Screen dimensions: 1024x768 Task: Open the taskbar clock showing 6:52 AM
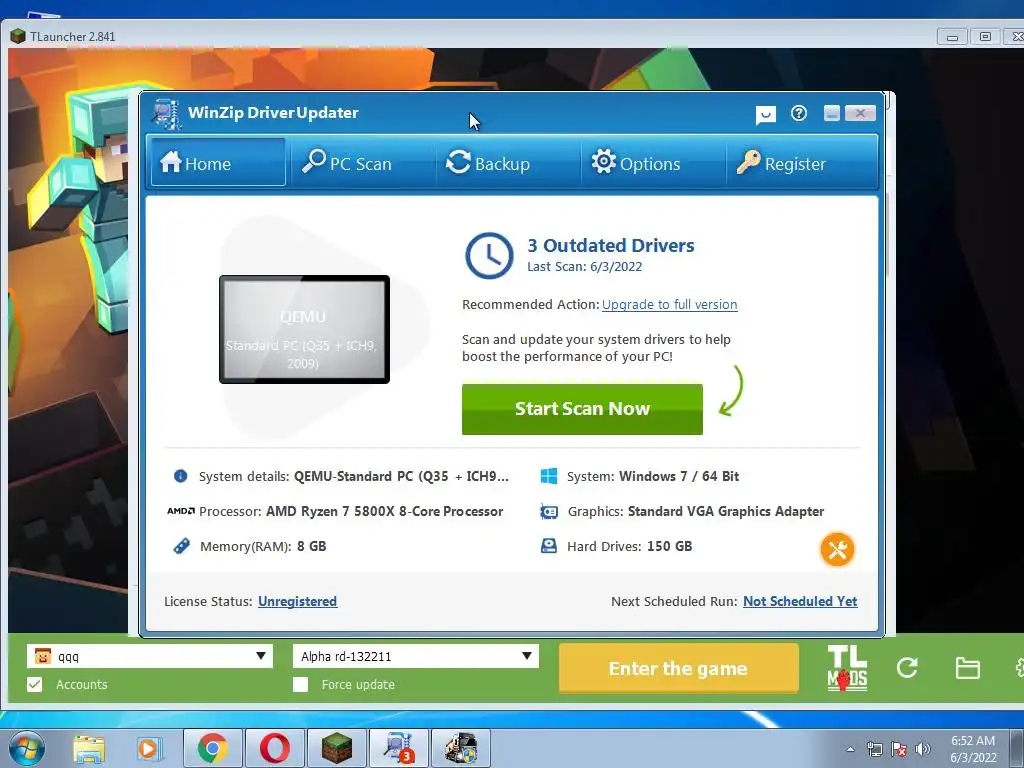point(973,749)
